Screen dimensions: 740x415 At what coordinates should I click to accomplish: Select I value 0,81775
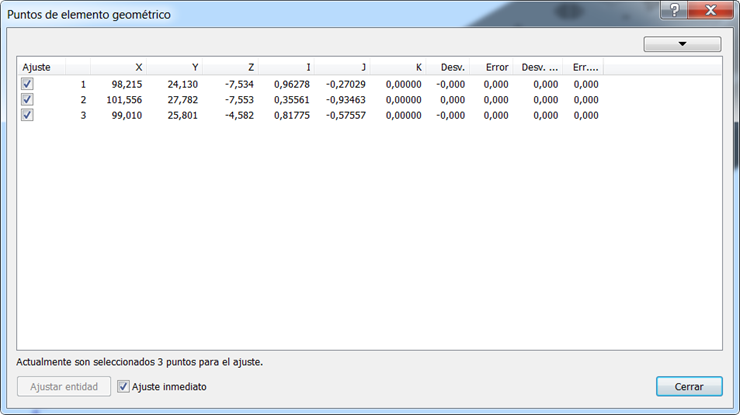point(292,116)
